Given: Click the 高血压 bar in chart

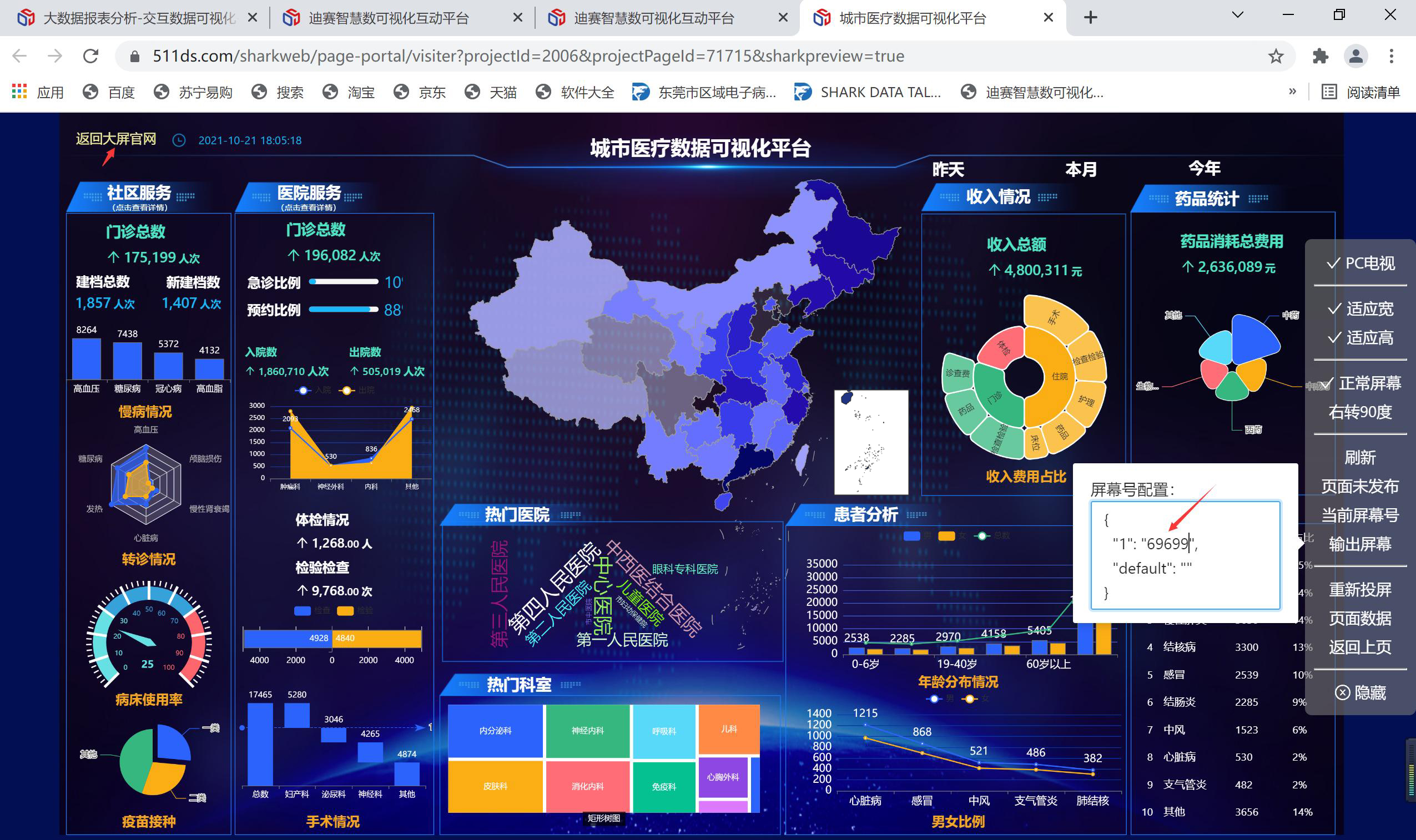Looking at the screenshot, I should click(x=87, y=359).
